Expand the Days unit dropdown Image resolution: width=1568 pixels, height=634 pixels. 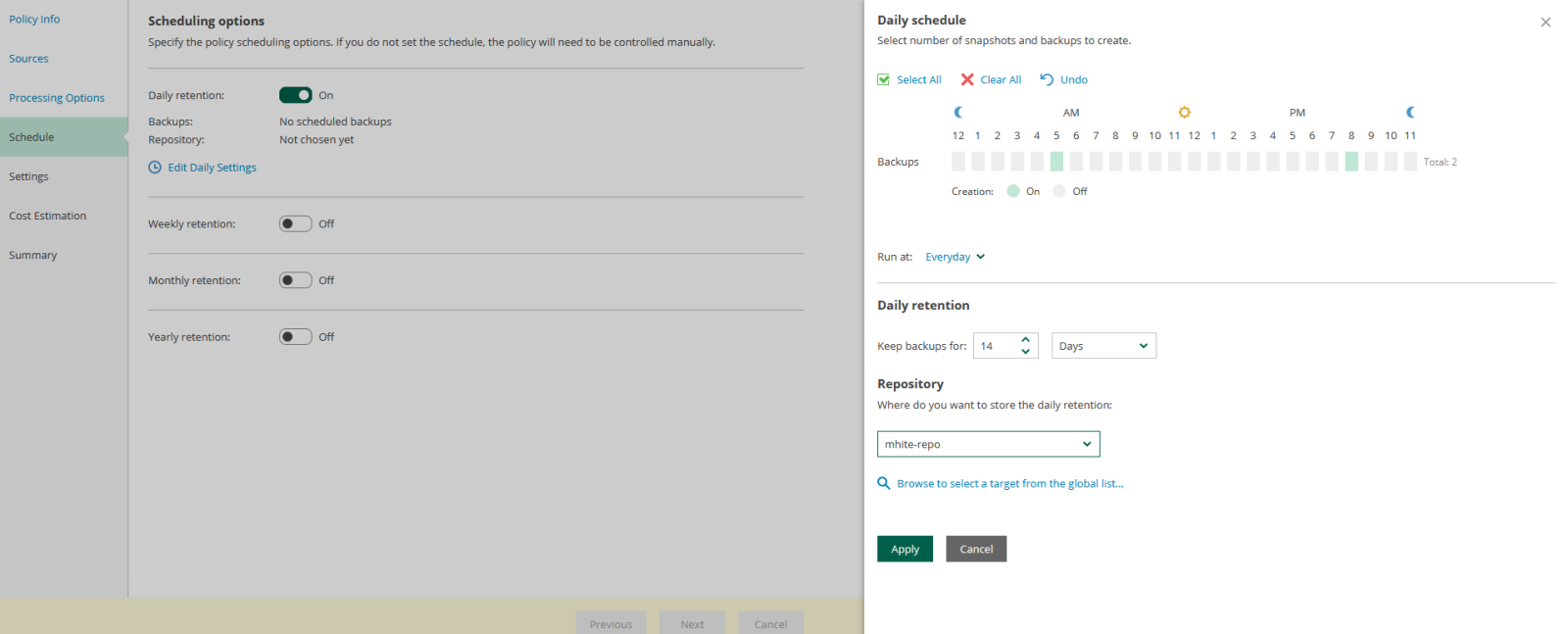click(x=1103, y=346)
